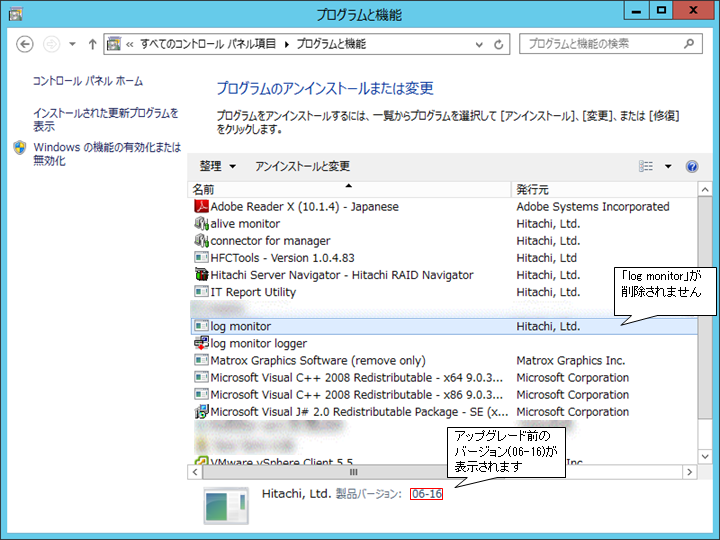Click the Matrox Graphics Software icon
Screen dimensions: 720x540
(x=201, y=360)
